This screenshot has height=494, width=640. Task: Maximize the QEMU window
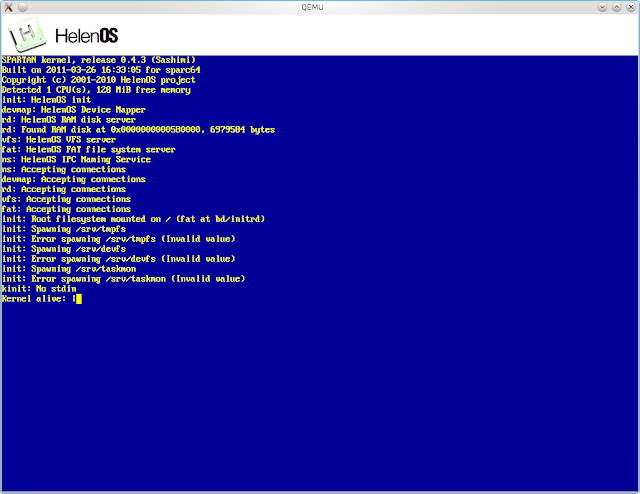point(616,7)
